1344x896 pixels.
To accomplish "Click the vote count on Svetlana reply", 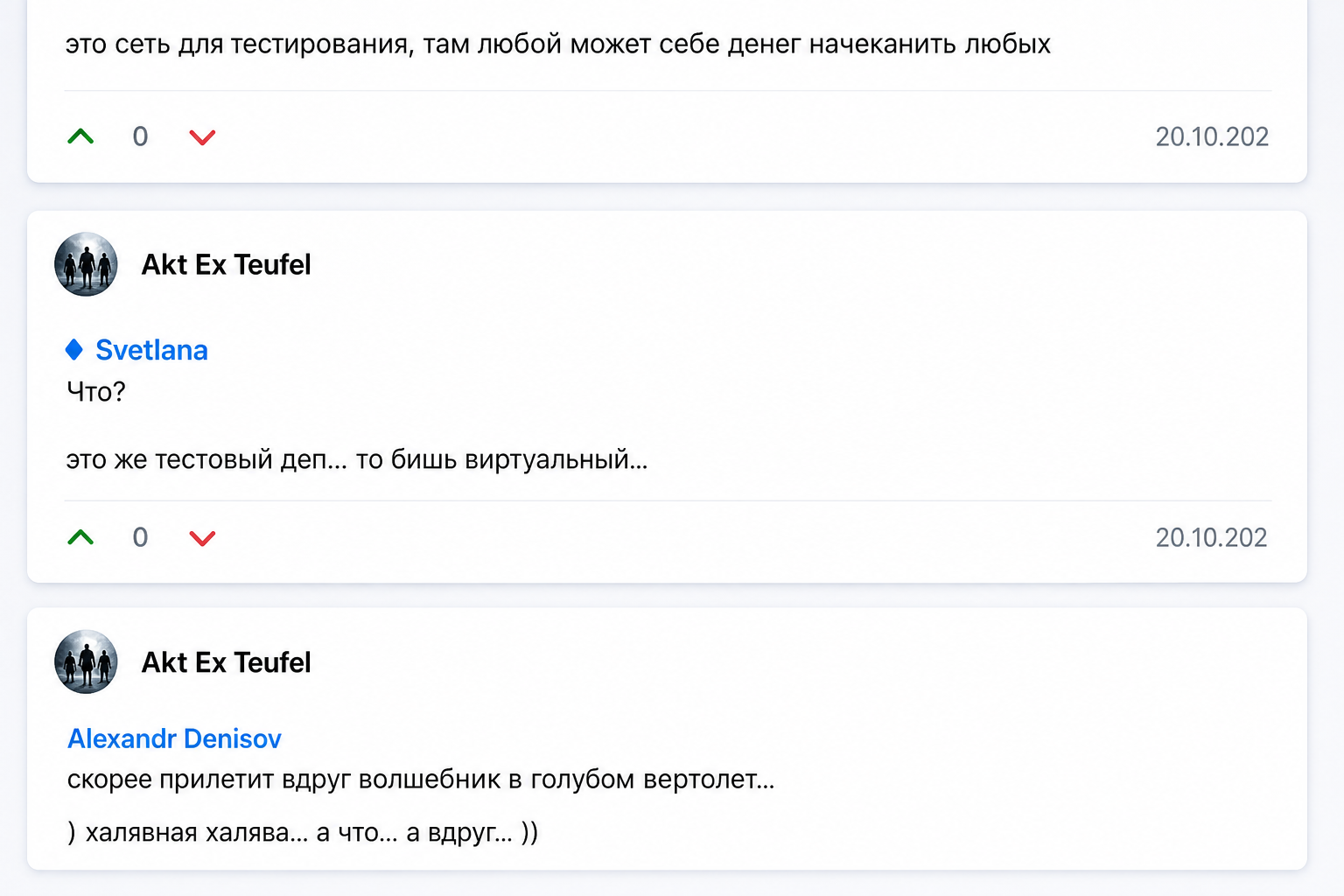I will pos(140,537).
